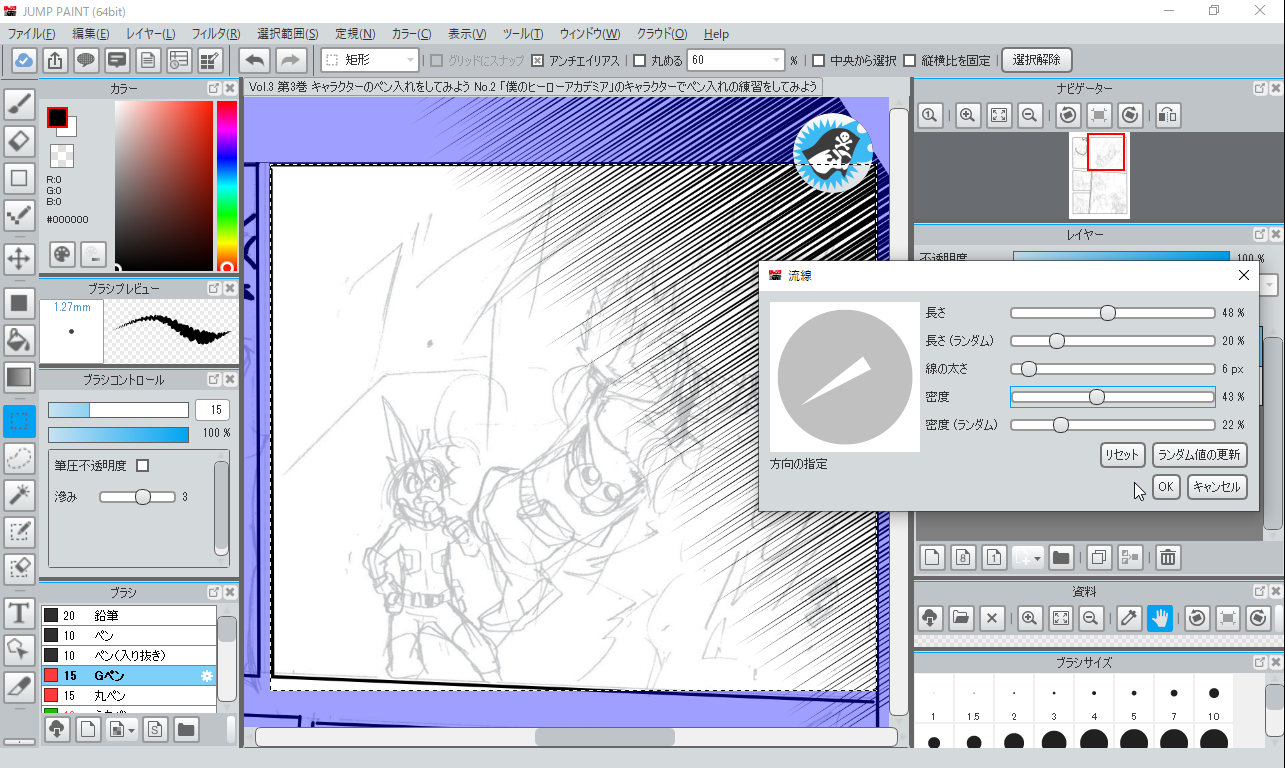Click the black foreground color swatch

tap(57, 117)
